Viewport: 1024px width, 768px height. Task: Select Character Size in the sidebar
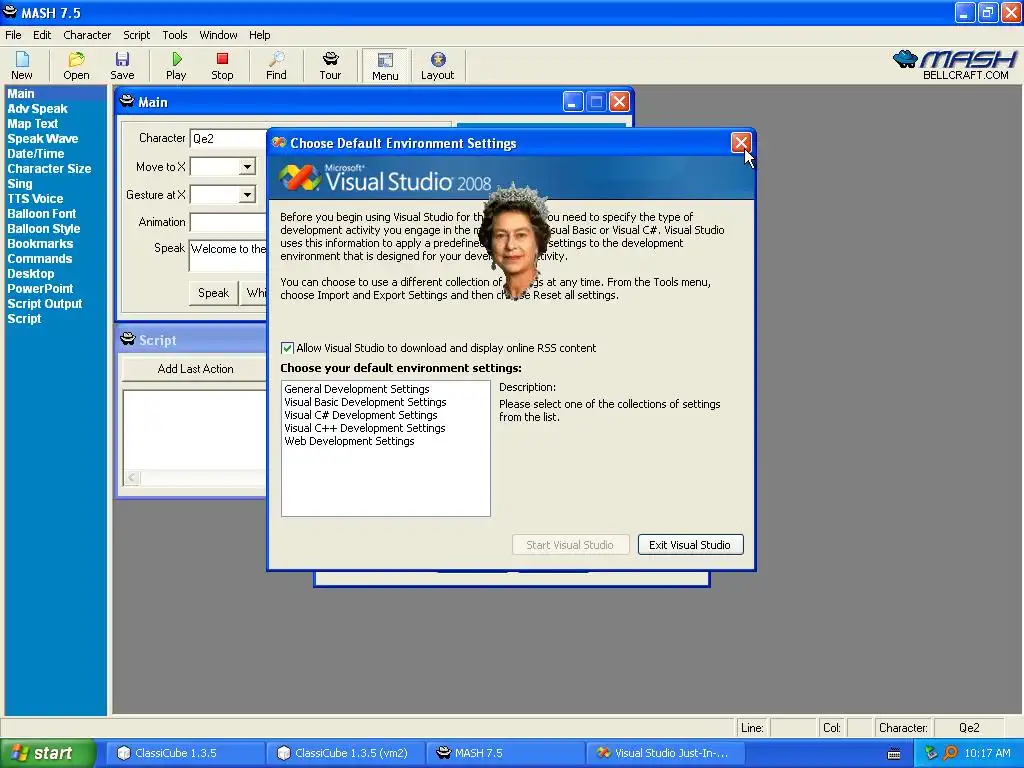(x=49, y=168)
